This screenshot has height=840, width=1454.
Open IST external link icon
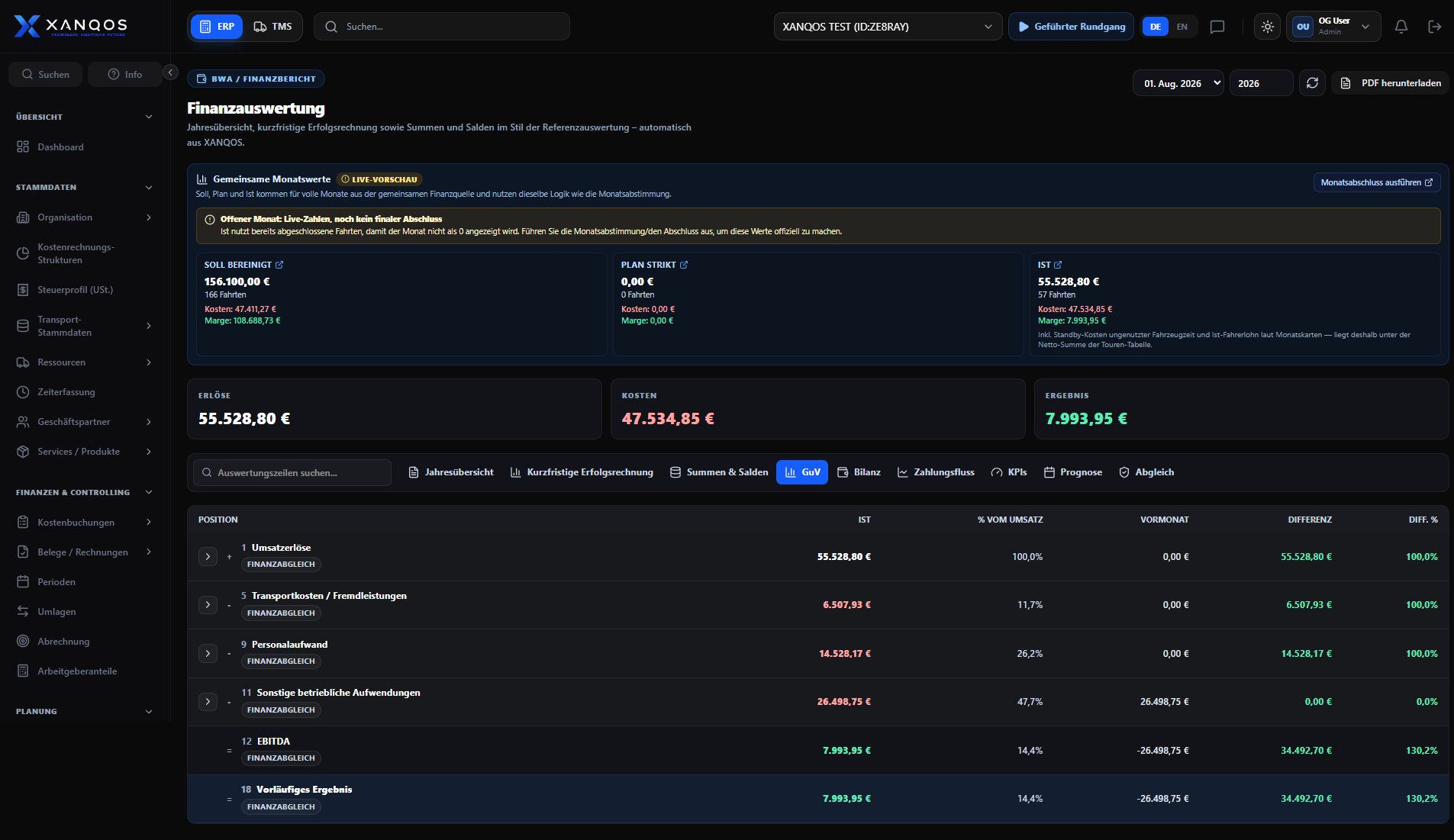(1058, 265)
